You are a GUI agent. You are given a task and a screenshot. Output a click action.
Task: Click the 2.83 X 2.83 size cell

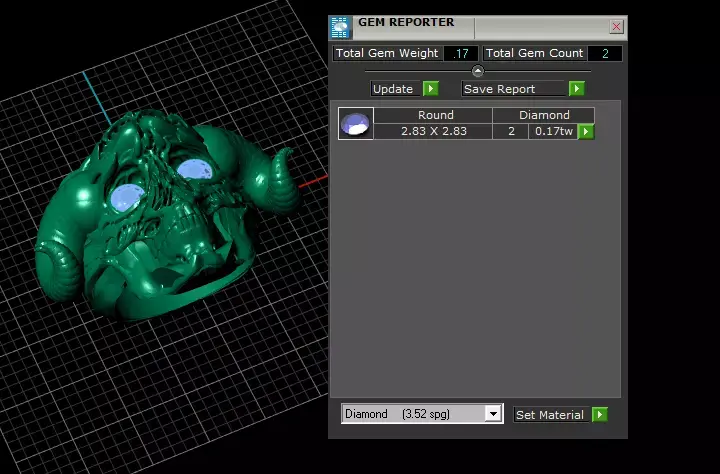click(x=433, y=131)
